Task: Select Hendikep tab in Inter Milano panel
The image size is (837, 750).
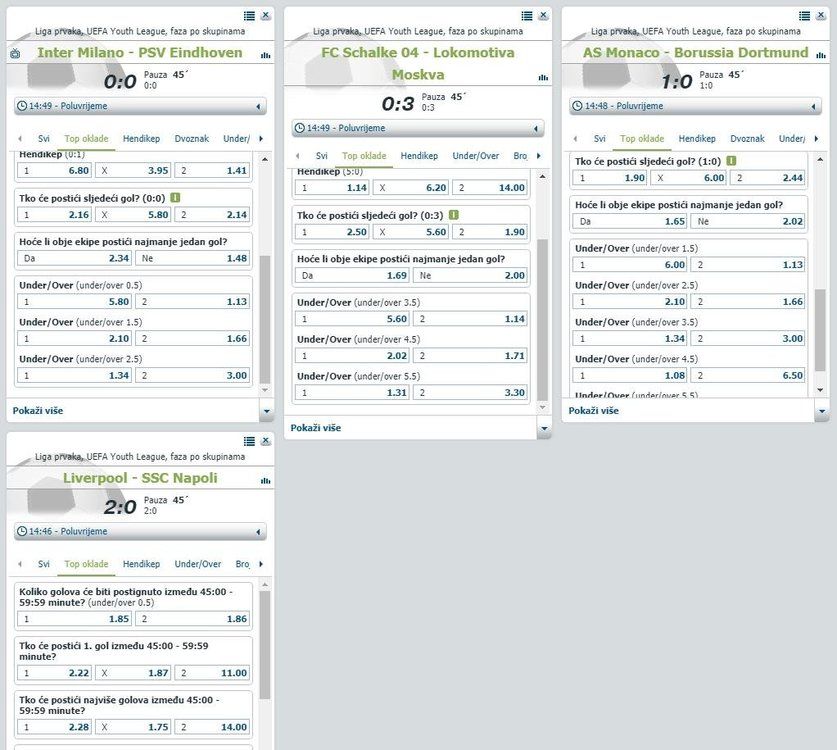Action: (141, 139)
